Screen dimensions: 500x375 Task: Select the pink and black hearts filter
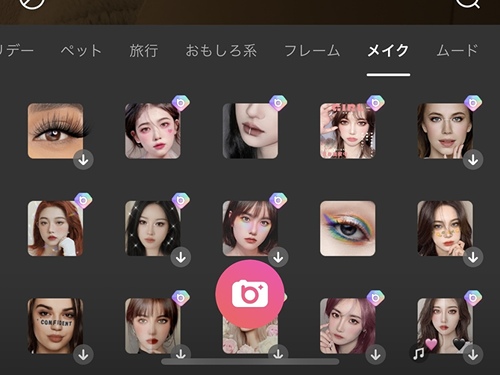point(445,326)
